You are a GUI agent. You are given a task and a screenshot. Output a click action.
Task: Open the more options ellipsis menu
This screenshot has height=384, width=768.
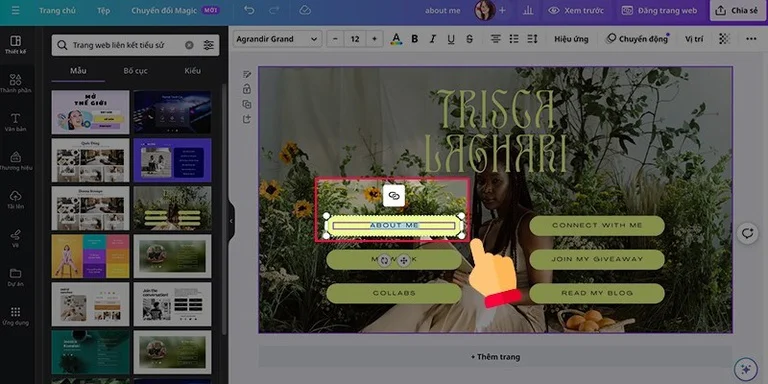point(751,39)
